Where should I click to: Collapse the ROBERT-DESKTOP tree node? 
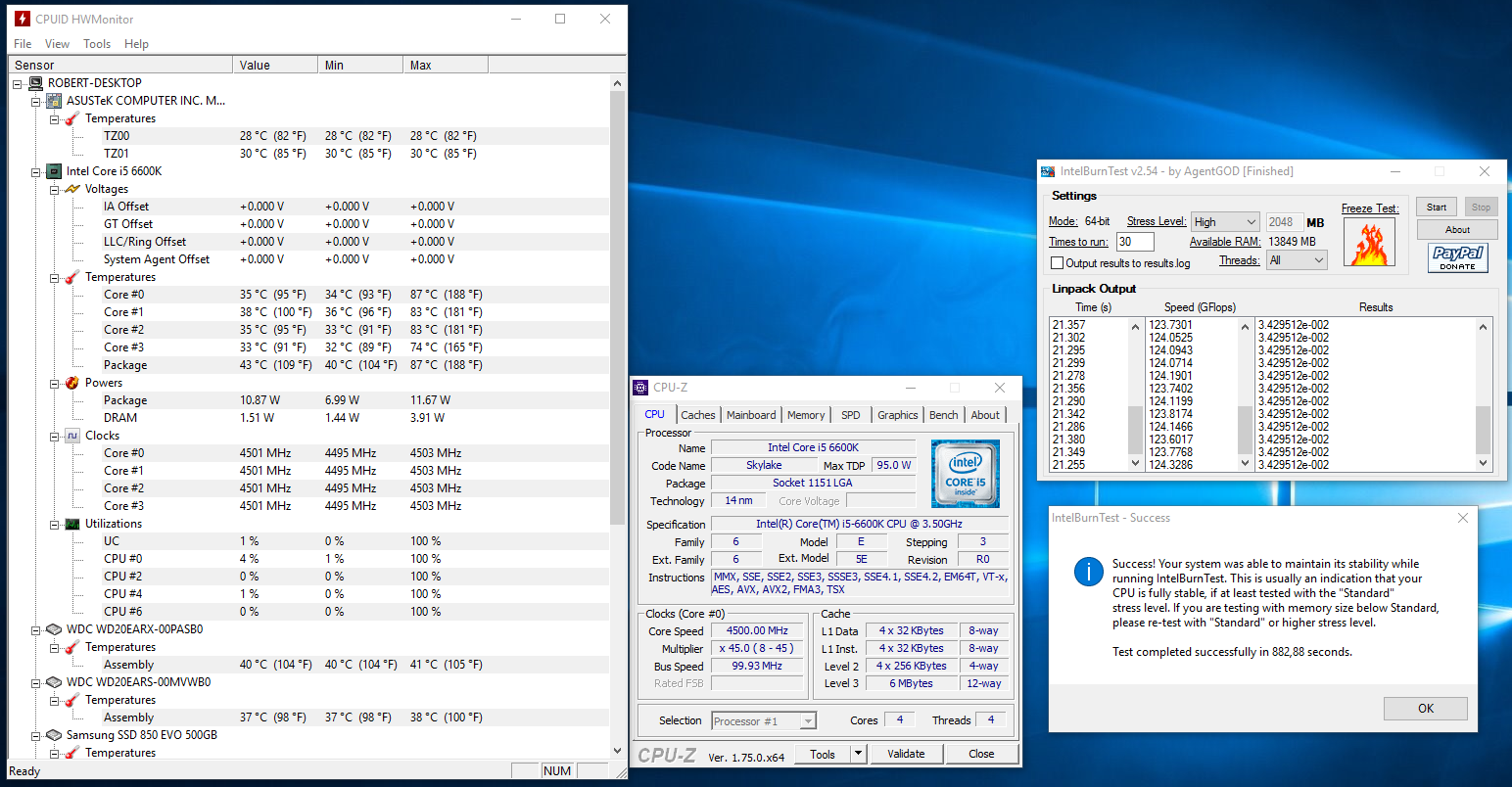18,83
